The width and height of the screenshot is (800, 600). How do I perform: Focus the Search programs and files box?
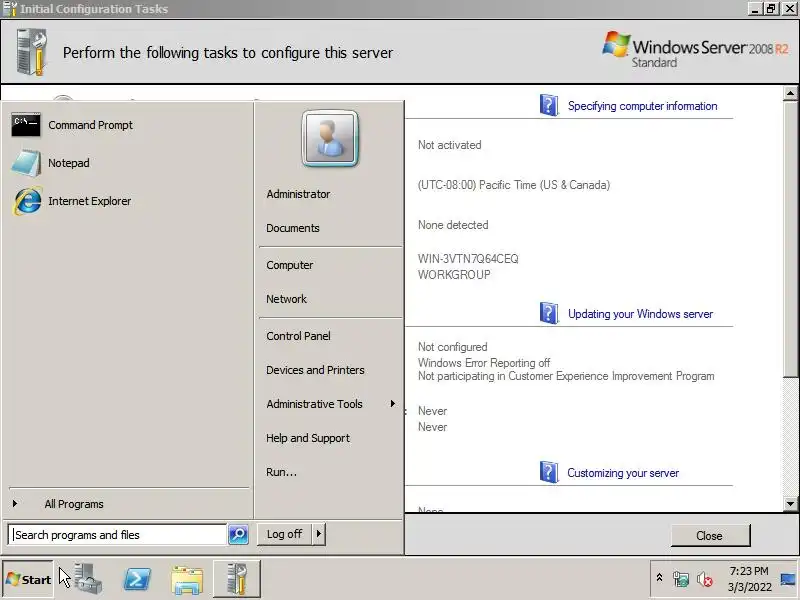[x=117, y=535]
